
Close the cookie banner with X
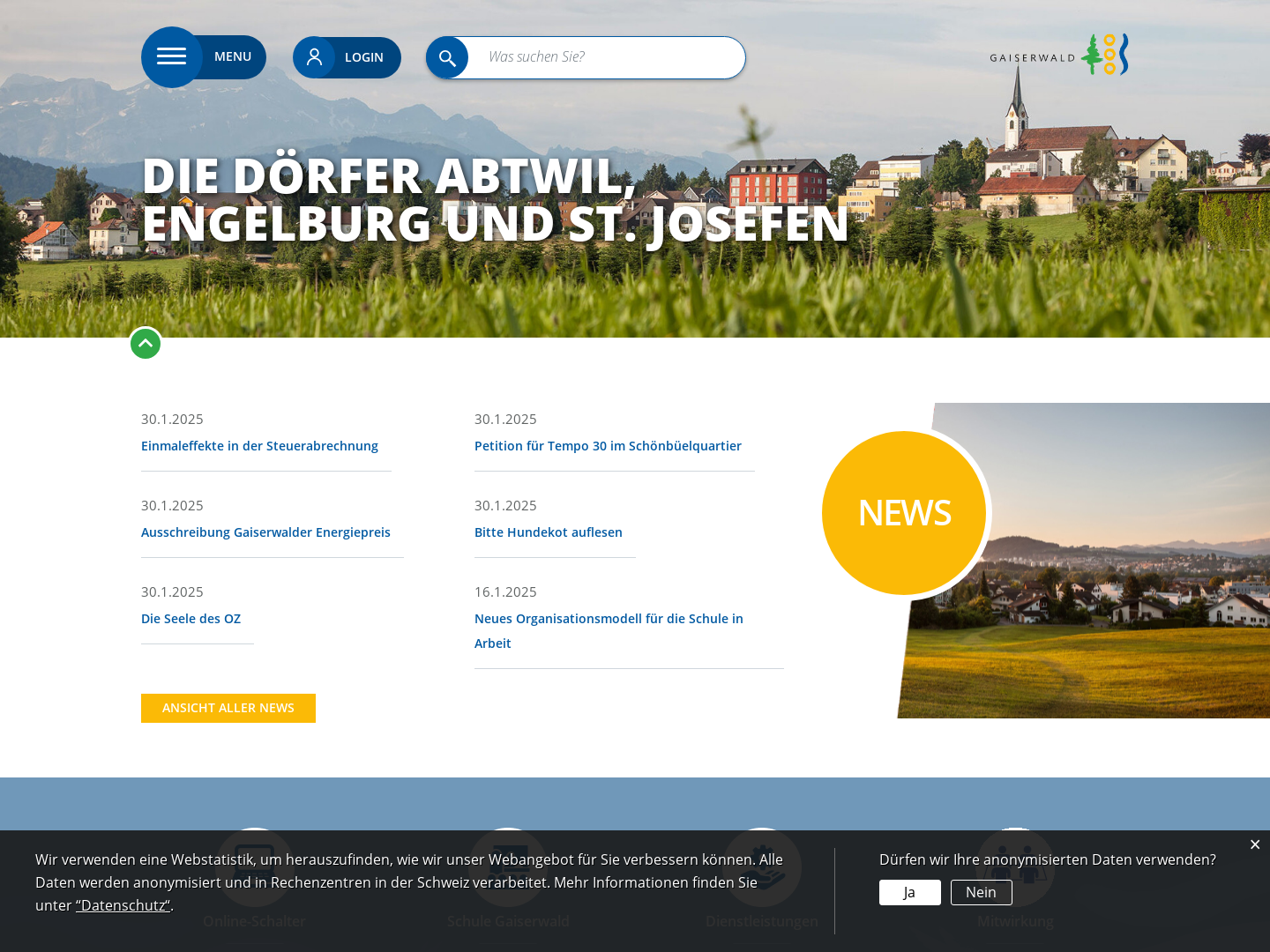point(1255,844)
